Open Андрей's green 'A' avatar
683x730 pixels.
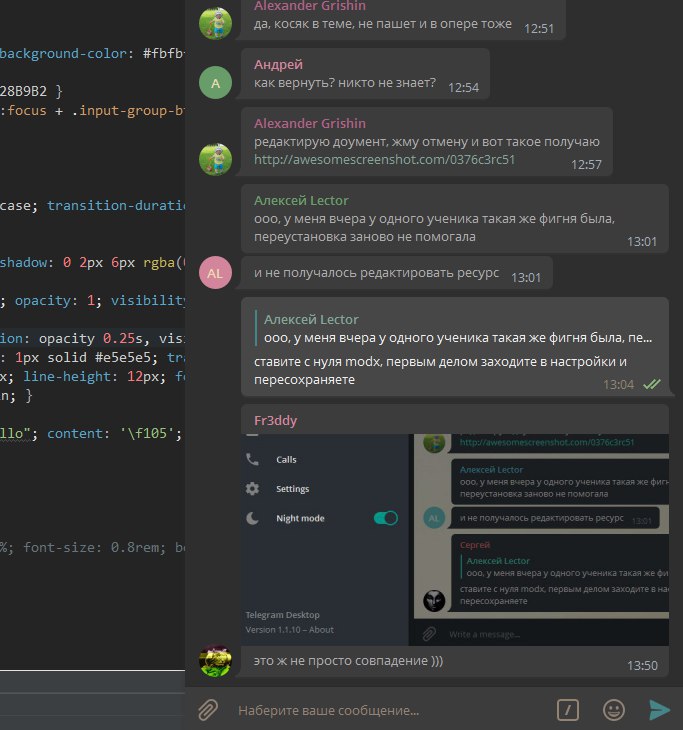(216, 83)
